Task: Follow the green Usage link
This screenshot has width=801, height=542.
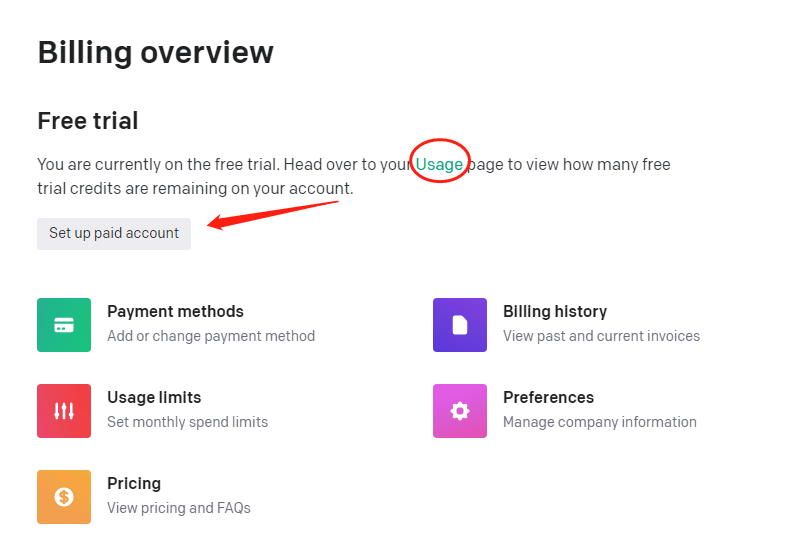Action: click(439, 164)
